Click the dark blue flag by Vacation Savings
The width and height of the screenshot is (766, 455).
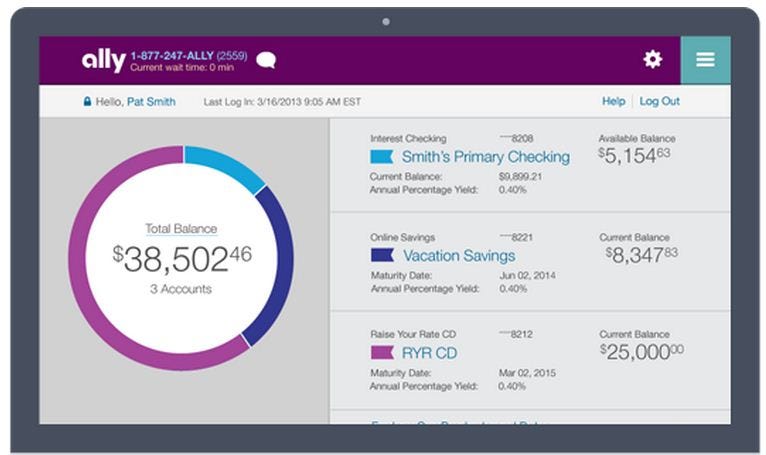point(382,255)
